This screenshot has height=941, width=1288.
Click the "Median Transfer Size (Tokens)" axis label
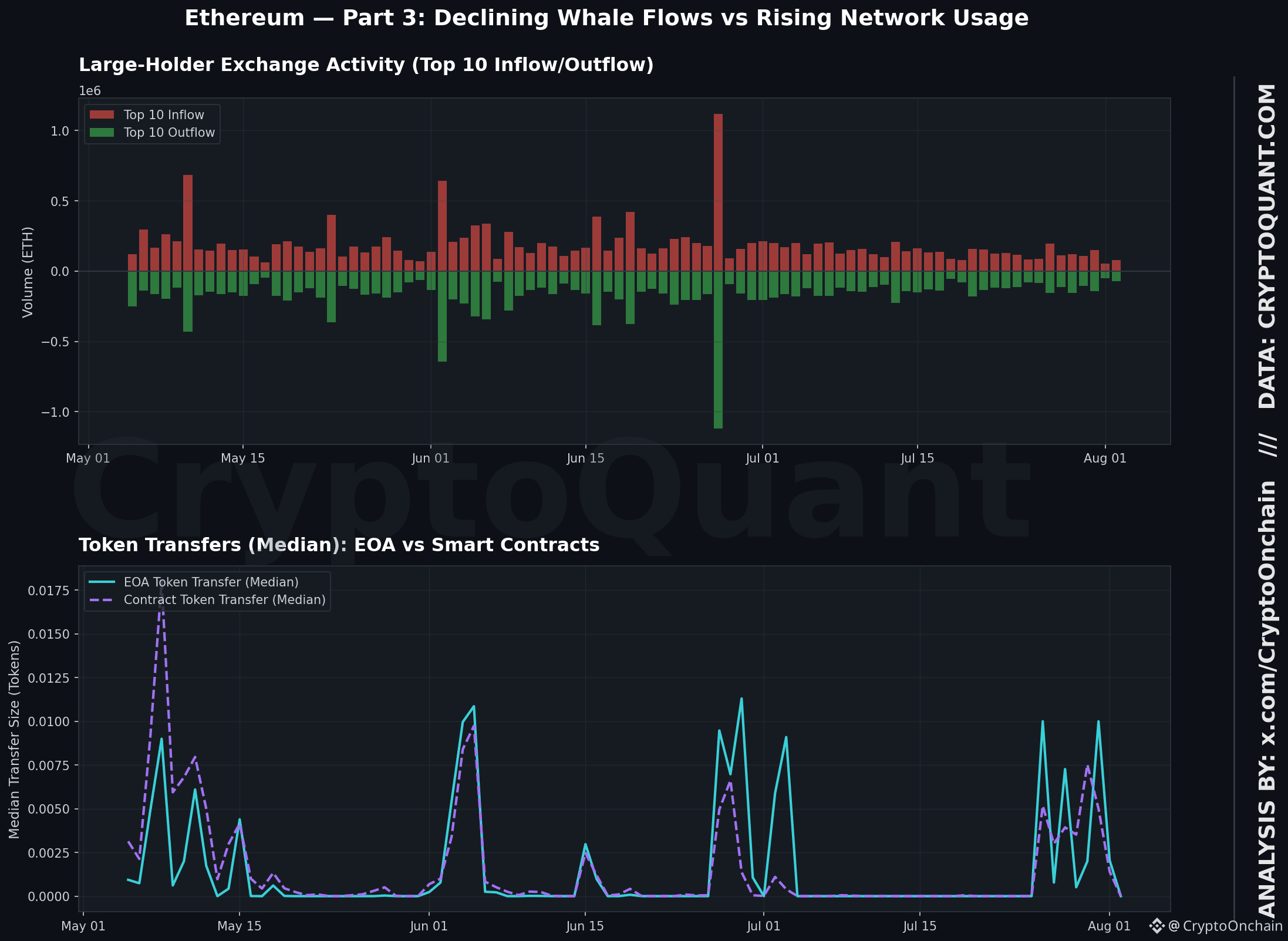14,739
